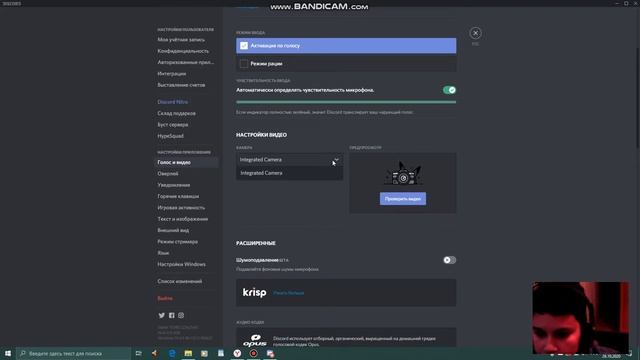Click the red 'Выйти' log out entry
Image resolution: width=640 pixels, height=360 pixels.
165,298
